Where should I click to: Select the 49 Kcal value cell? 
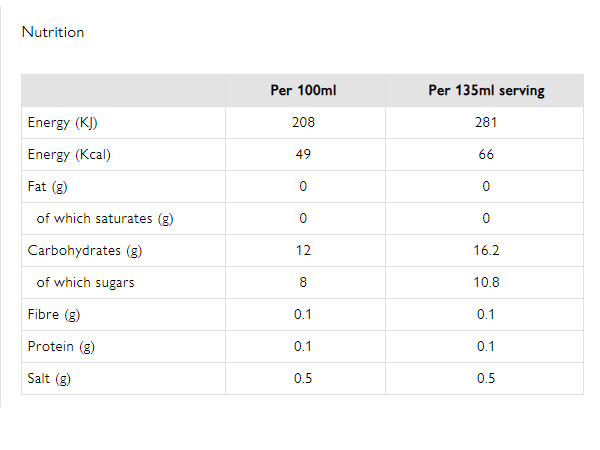(303, 155)
